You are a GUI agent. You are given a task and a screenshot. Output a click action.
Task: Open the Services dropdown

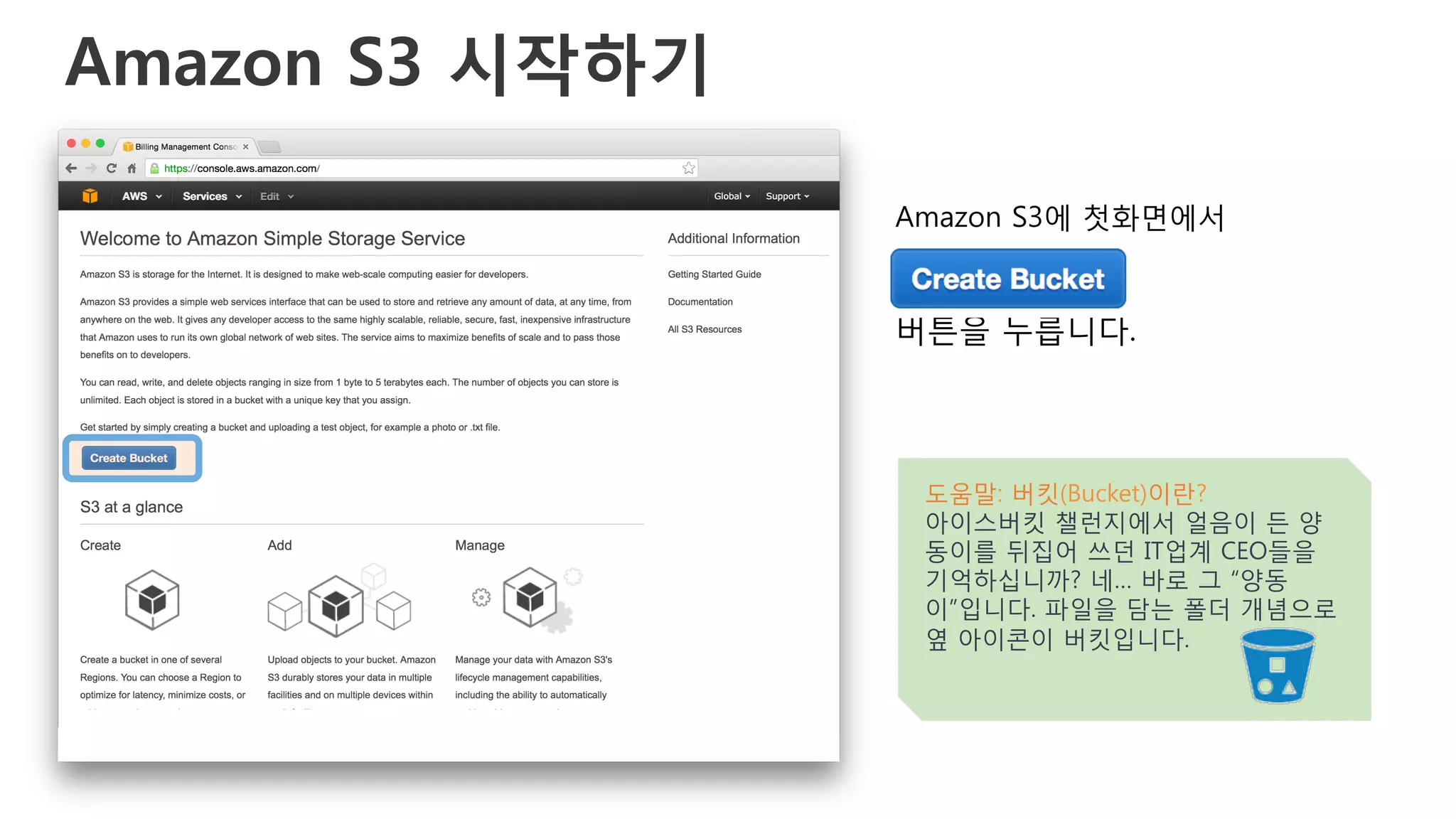(x=212, y=196)
